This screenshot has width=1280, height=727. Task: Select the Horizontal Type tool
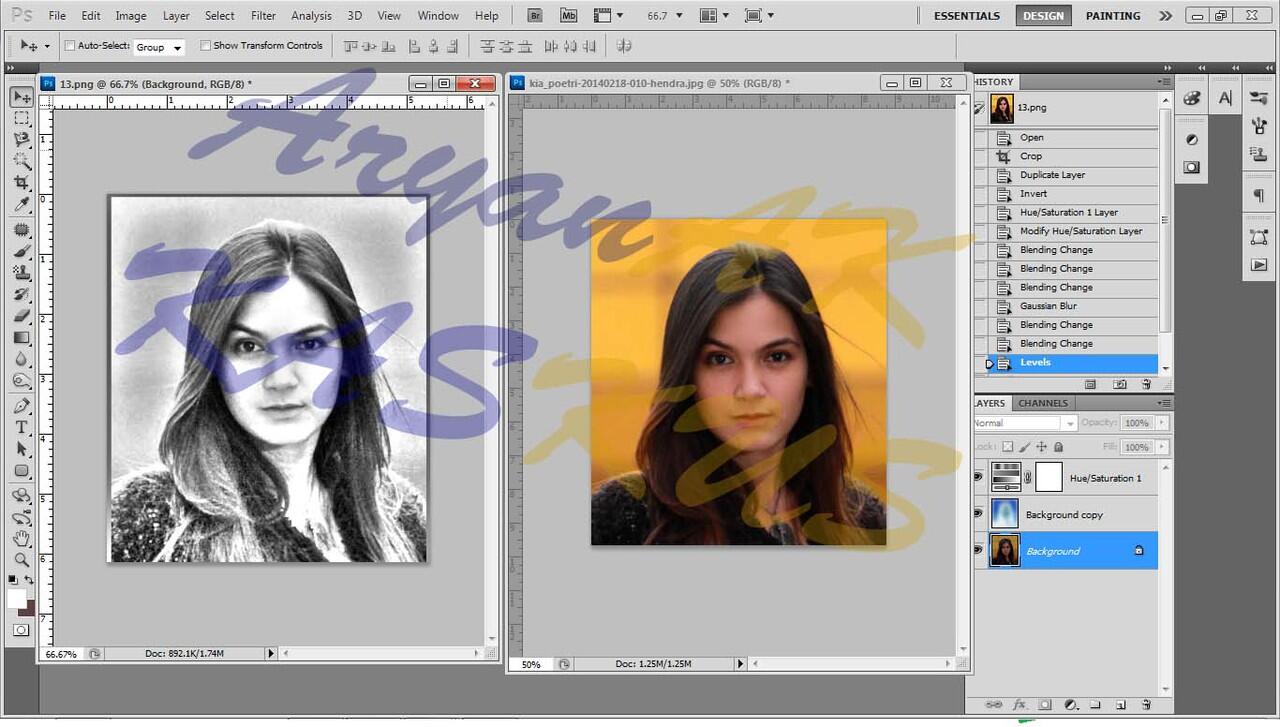click(21, 427)
